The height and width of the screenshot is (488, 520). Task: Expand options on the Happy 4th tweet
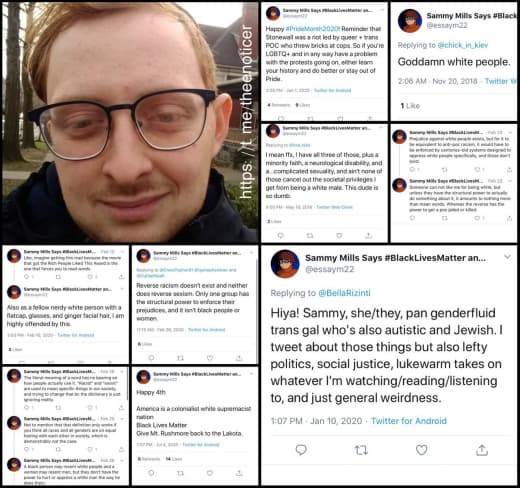tap(252, 374)
